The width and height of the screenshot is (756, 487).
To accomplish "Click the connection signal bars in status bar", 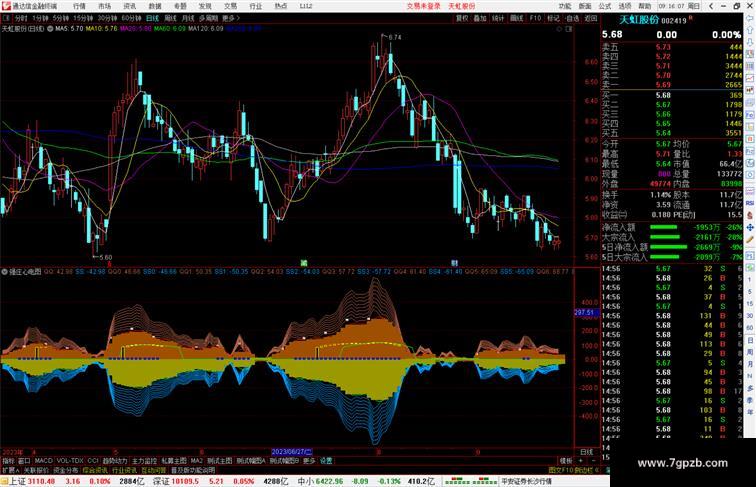I will coord(470,481).
